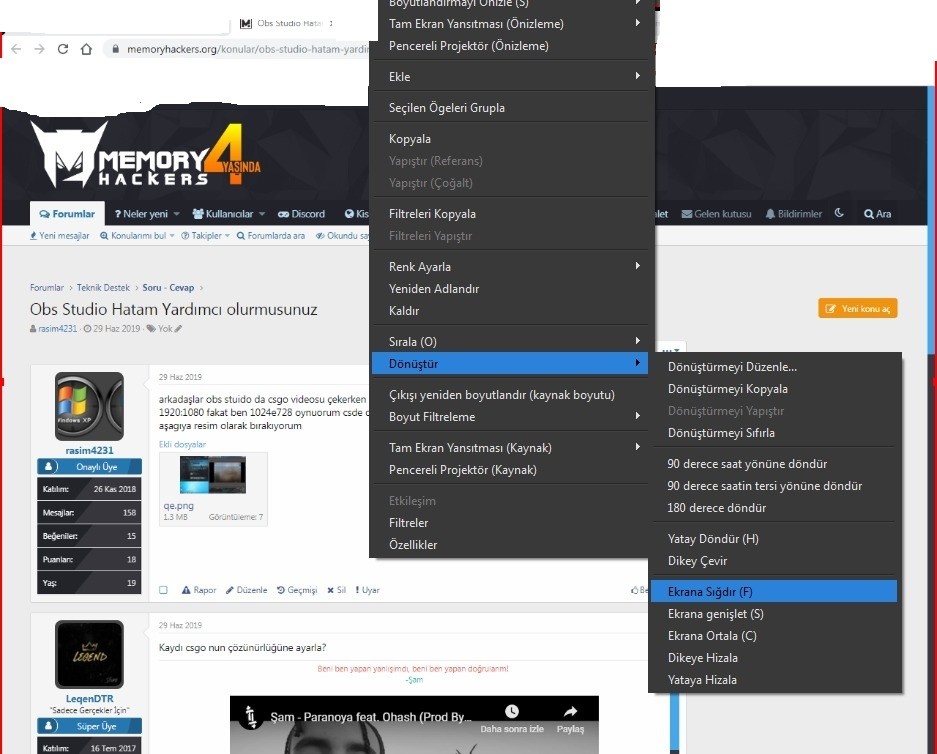Image resolution: width=937 pixels, height=754 pixels.
Task: Edit tags with pencil icon beside Yok
Action: (x=178, y=329)
